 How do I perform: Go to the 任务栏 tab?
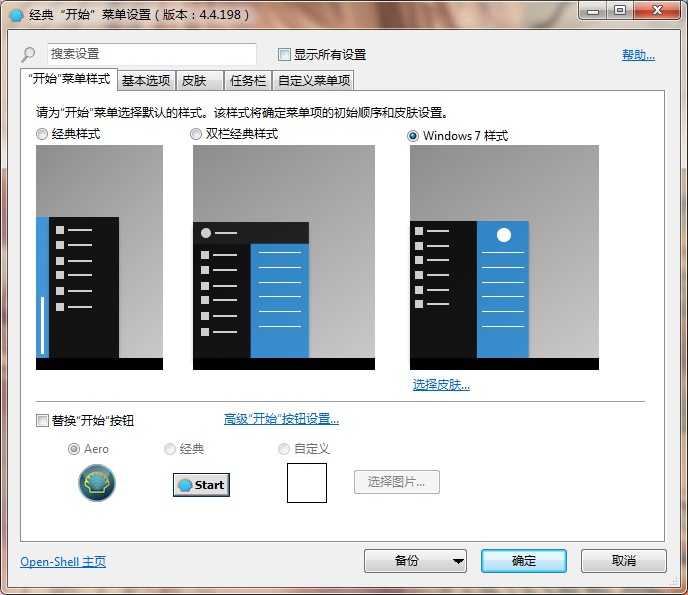pos(247,81)
